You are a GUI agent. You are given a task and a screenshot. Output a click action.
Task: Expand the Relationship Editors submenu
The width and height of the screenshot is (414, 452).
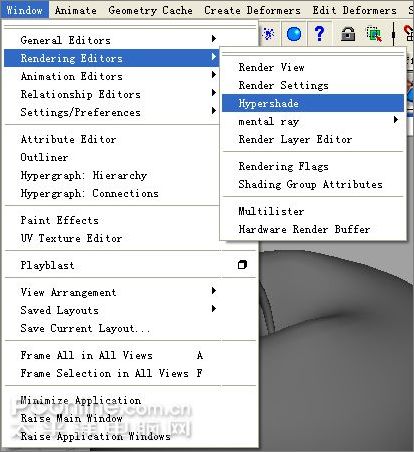tap(112, 94)
